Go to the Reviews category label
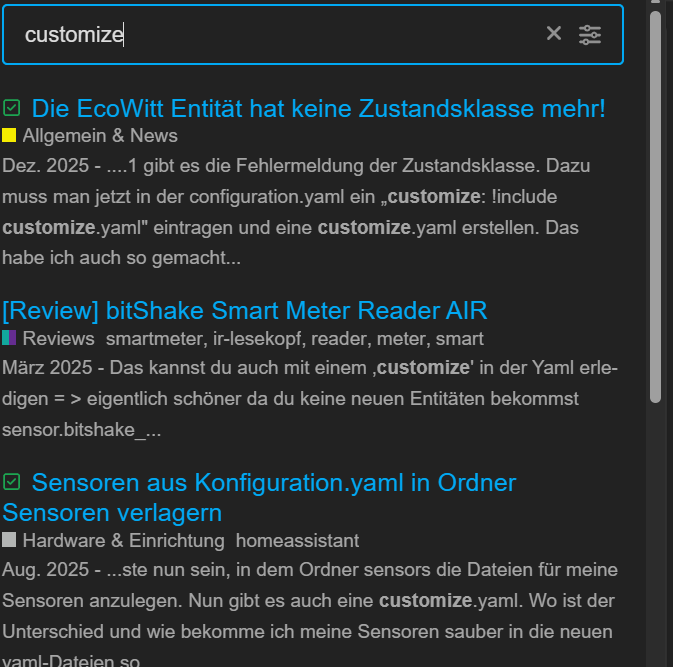The image size is (673, 667). 59,339
